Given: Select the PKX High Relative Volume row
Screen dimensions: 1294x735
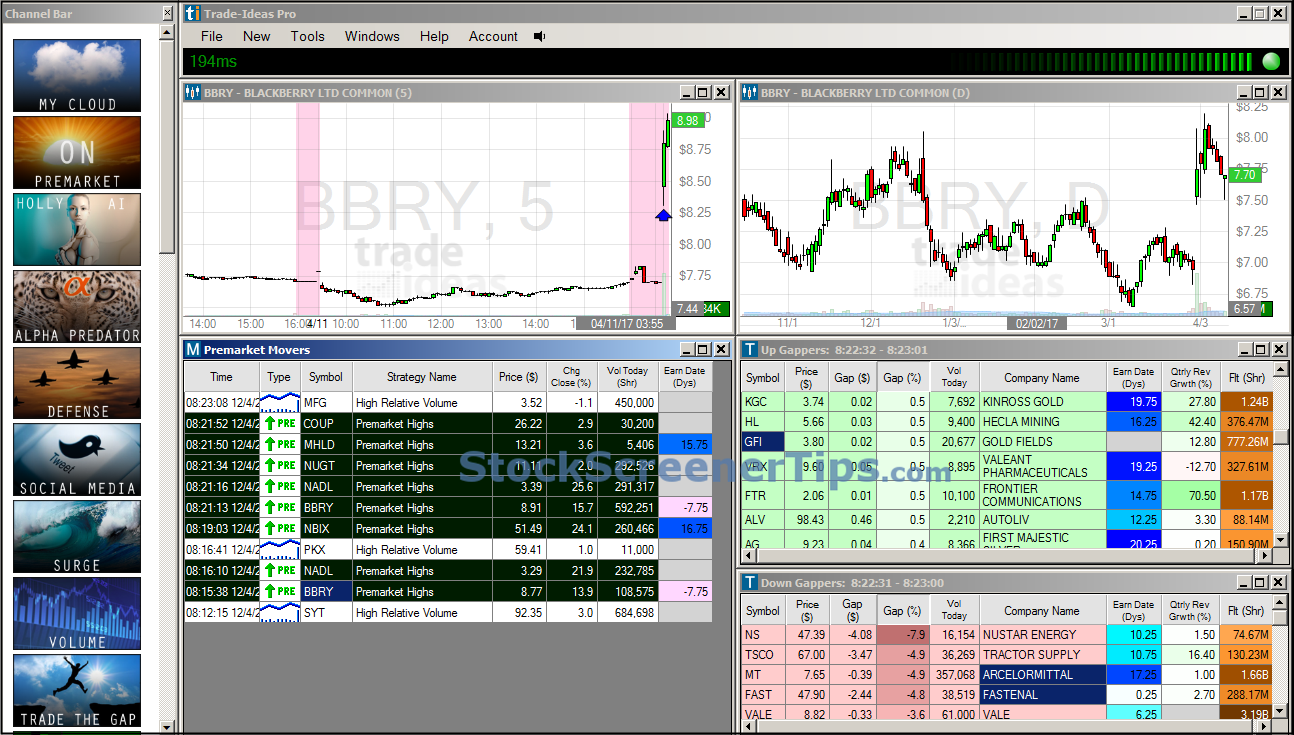Looking at the screenshot, I should [448, 550].
